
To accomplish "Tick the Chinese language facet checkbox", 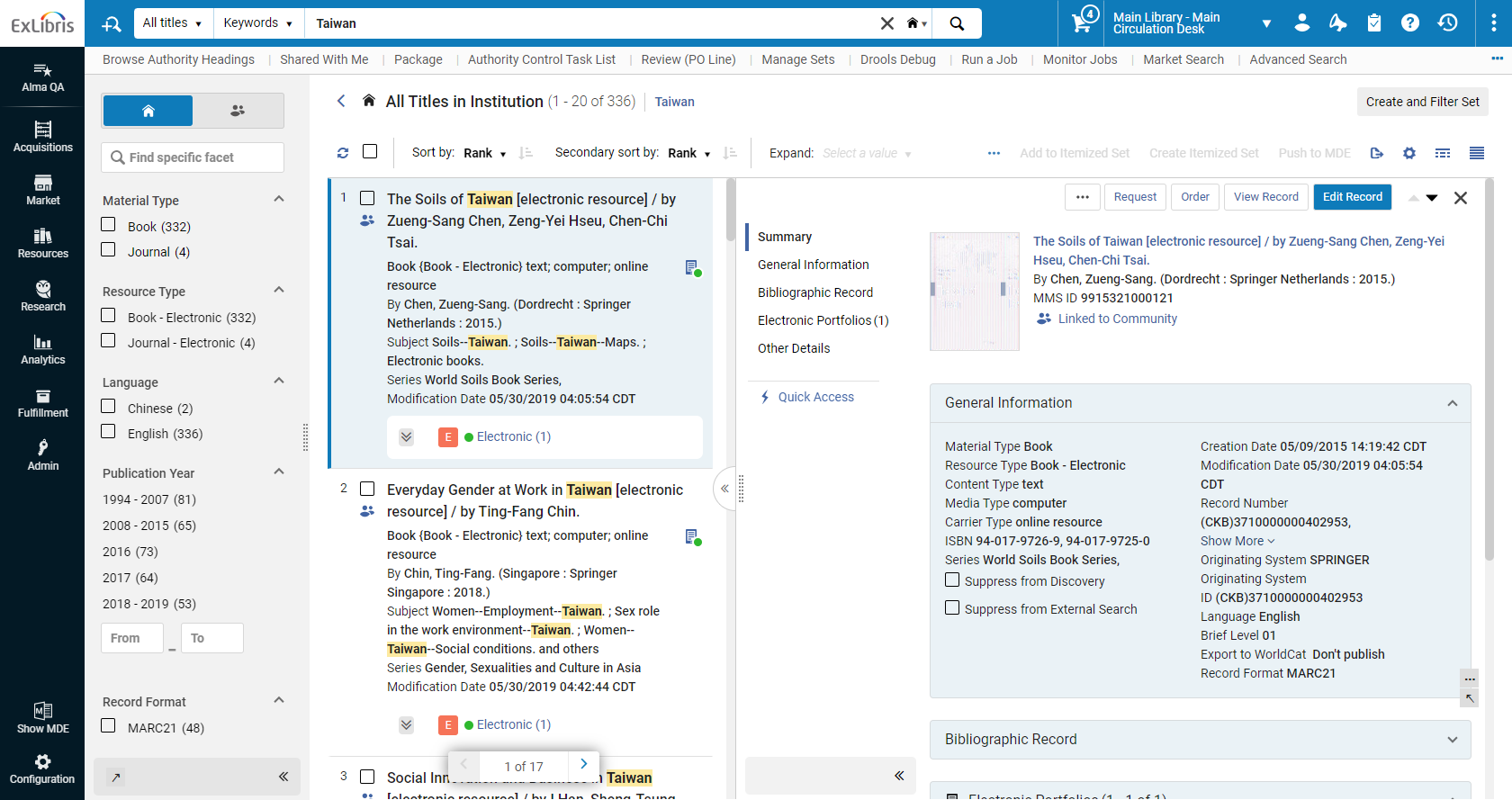I will pos(109,407).
